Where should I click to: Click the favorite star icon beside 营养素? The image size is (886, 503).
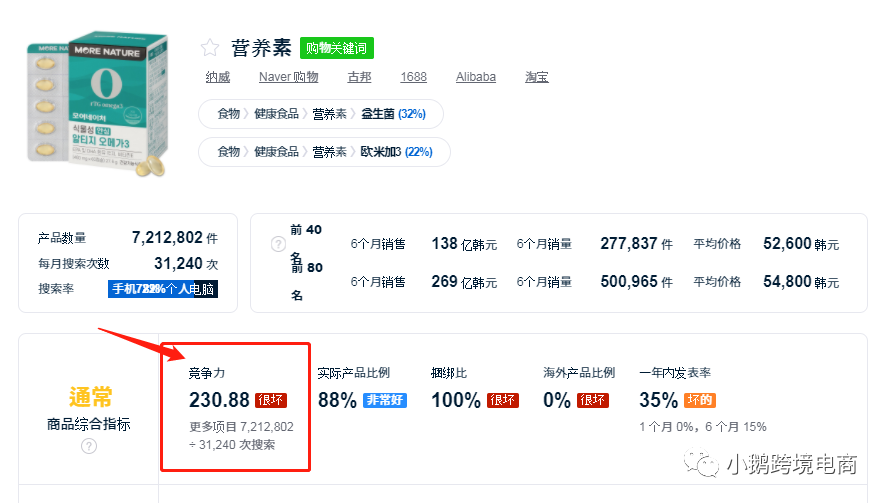coord(210,47)
